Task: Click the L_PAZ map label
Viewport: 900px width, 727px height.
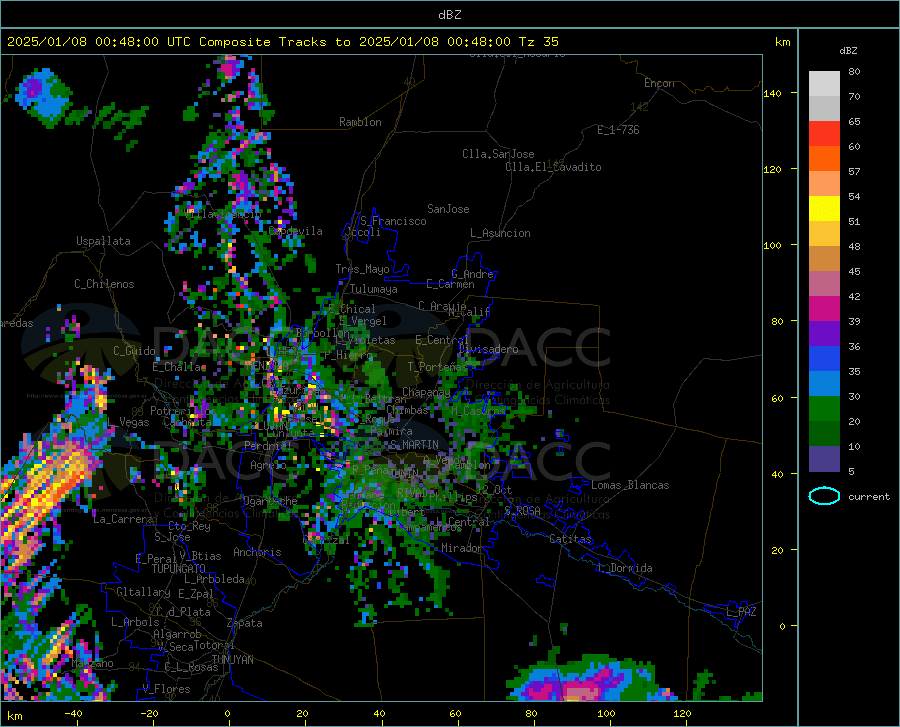Action: click(741, 612)
